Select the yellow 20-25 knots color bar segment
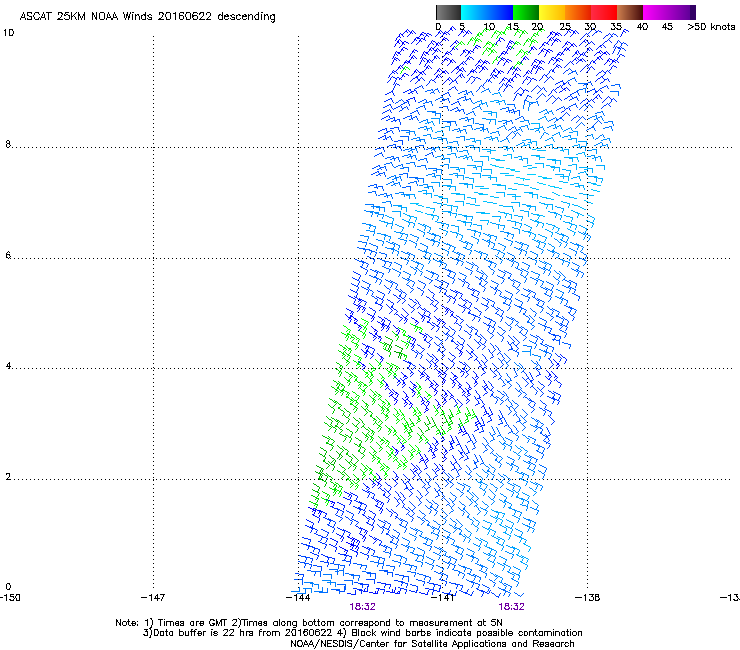The width and height of the screenshot is (740, 650). point(552,12)
